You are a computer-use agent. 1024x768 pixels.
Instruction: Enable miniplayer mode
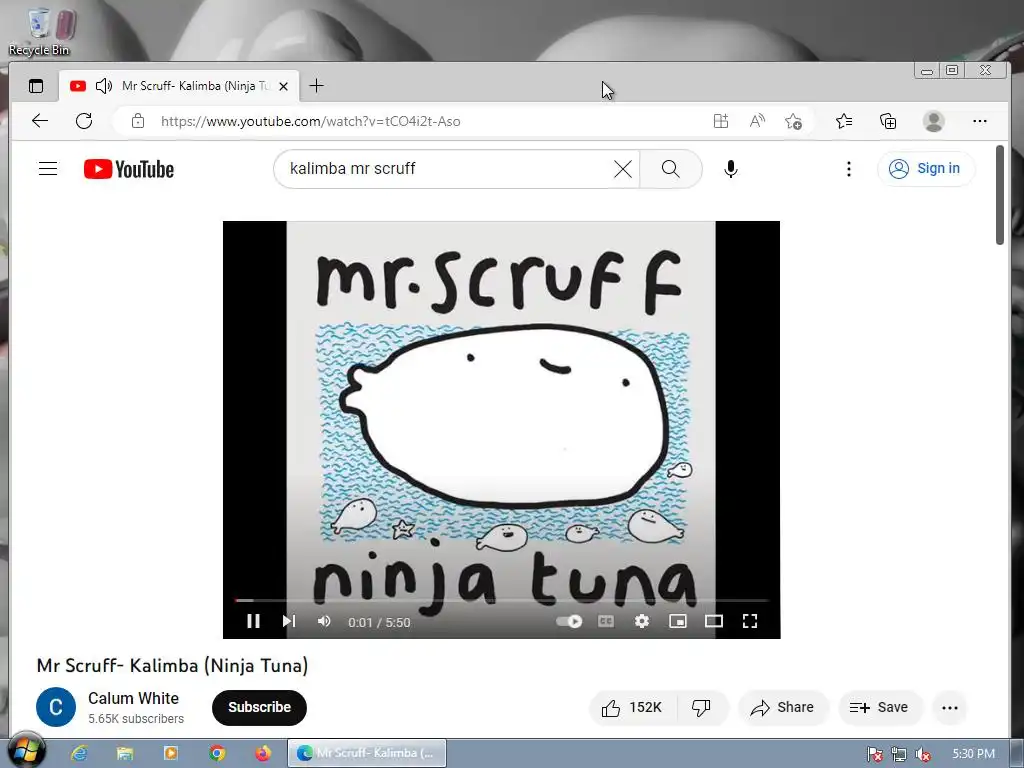click(678, 621)
